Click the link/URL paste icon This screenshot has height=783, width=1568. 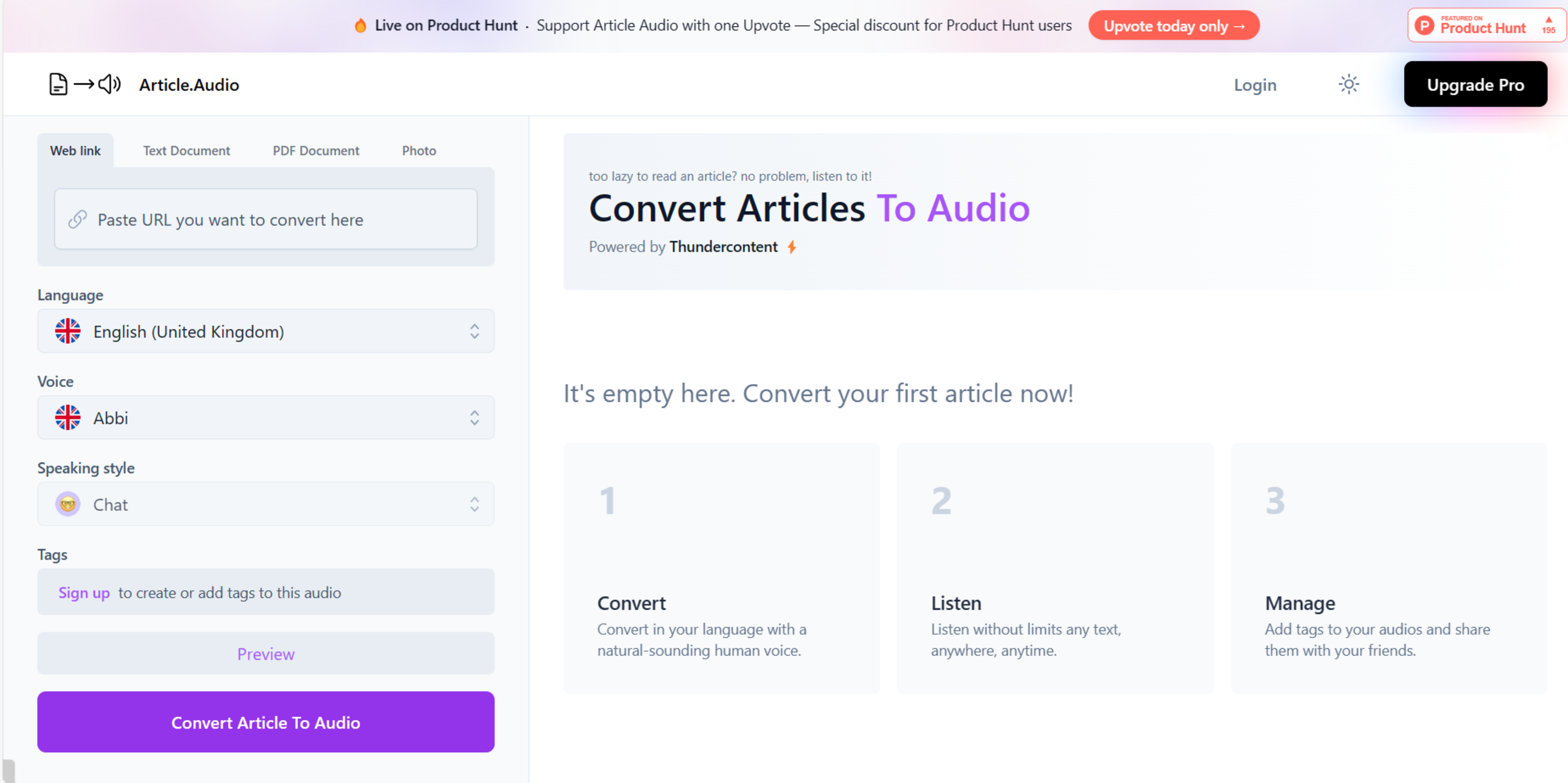pos(79,218)
